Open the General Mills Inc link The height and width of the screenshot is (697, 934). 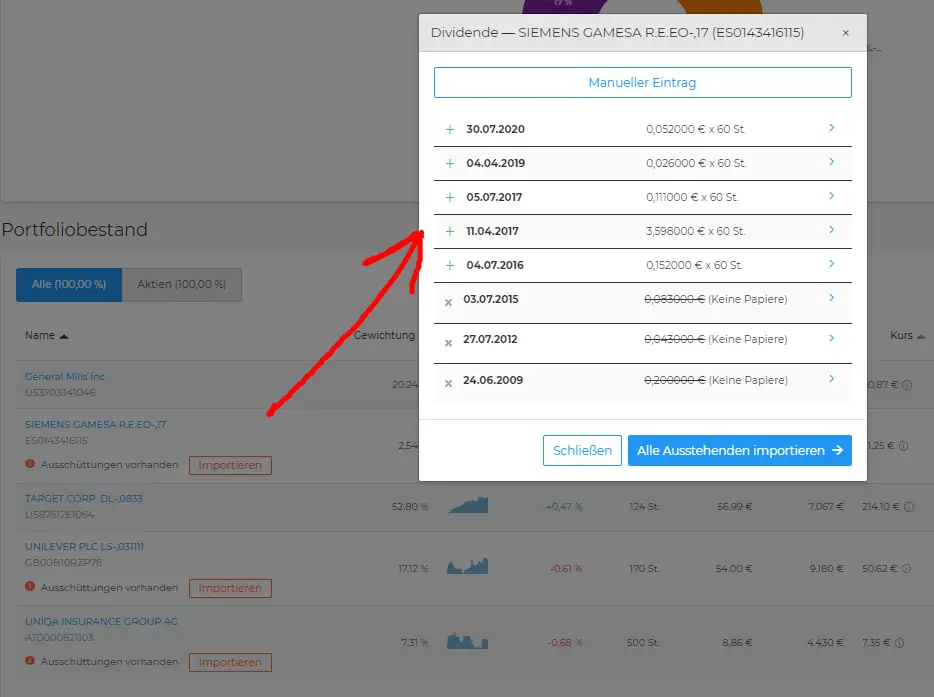[x=64, y=376]
